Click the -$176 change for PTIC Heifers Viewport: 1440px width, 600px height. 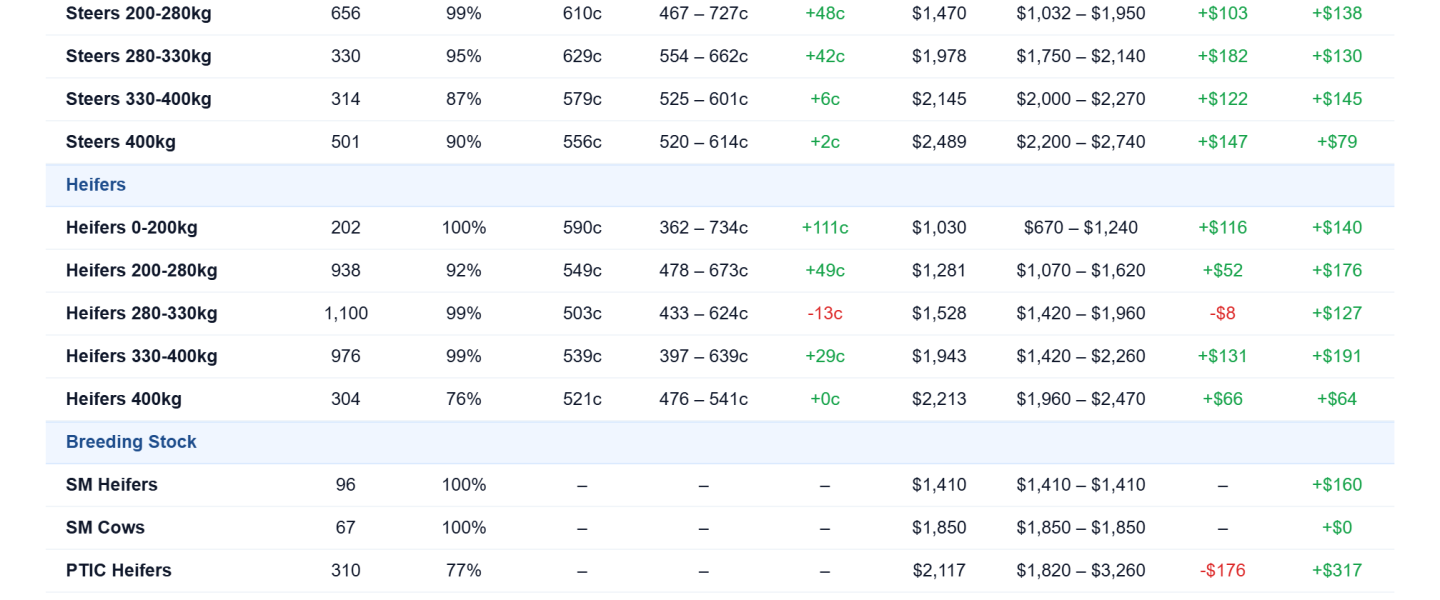[x=1223, y=571]
